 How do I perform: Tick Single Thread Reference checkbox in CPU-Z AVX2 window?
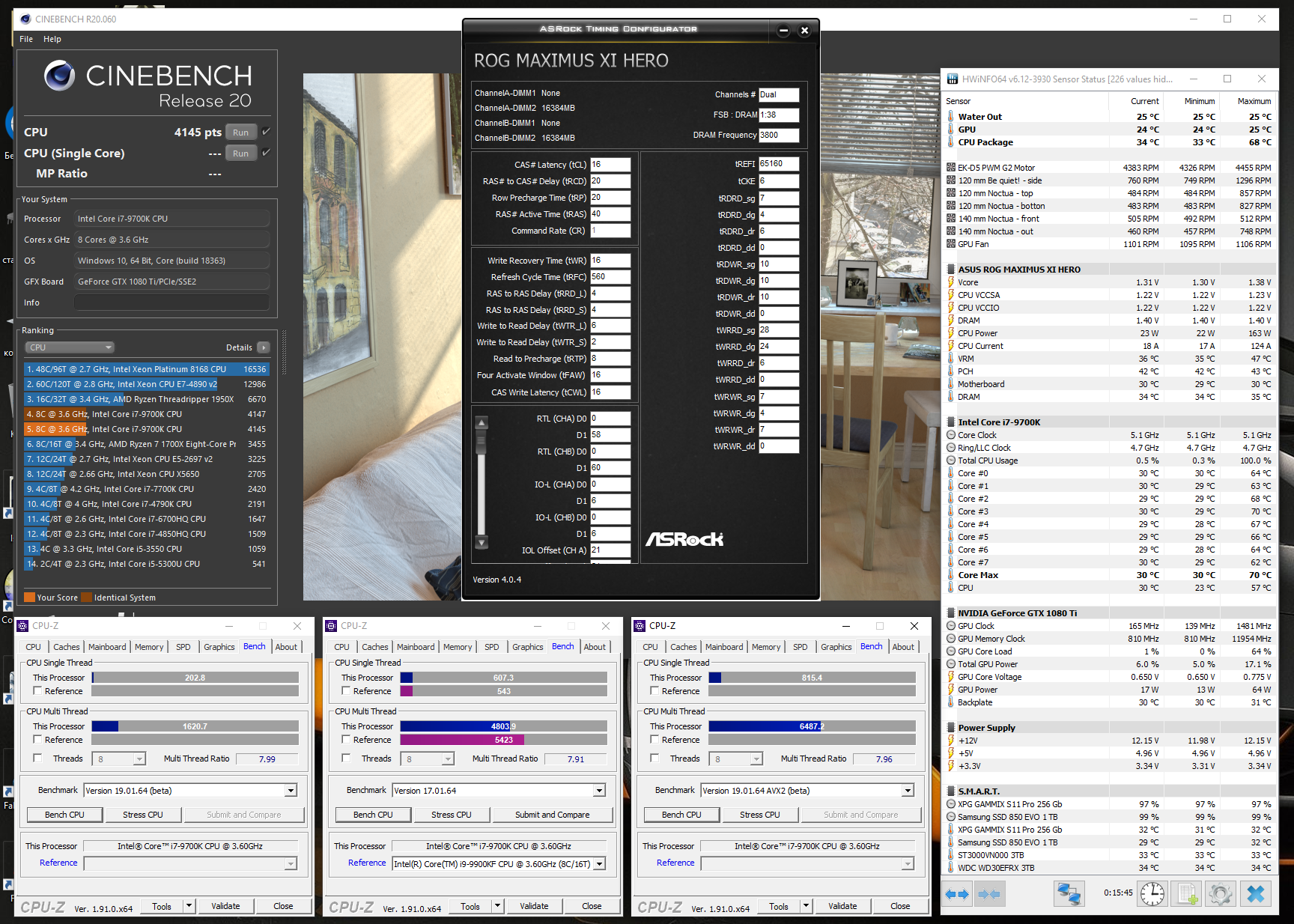654,691
